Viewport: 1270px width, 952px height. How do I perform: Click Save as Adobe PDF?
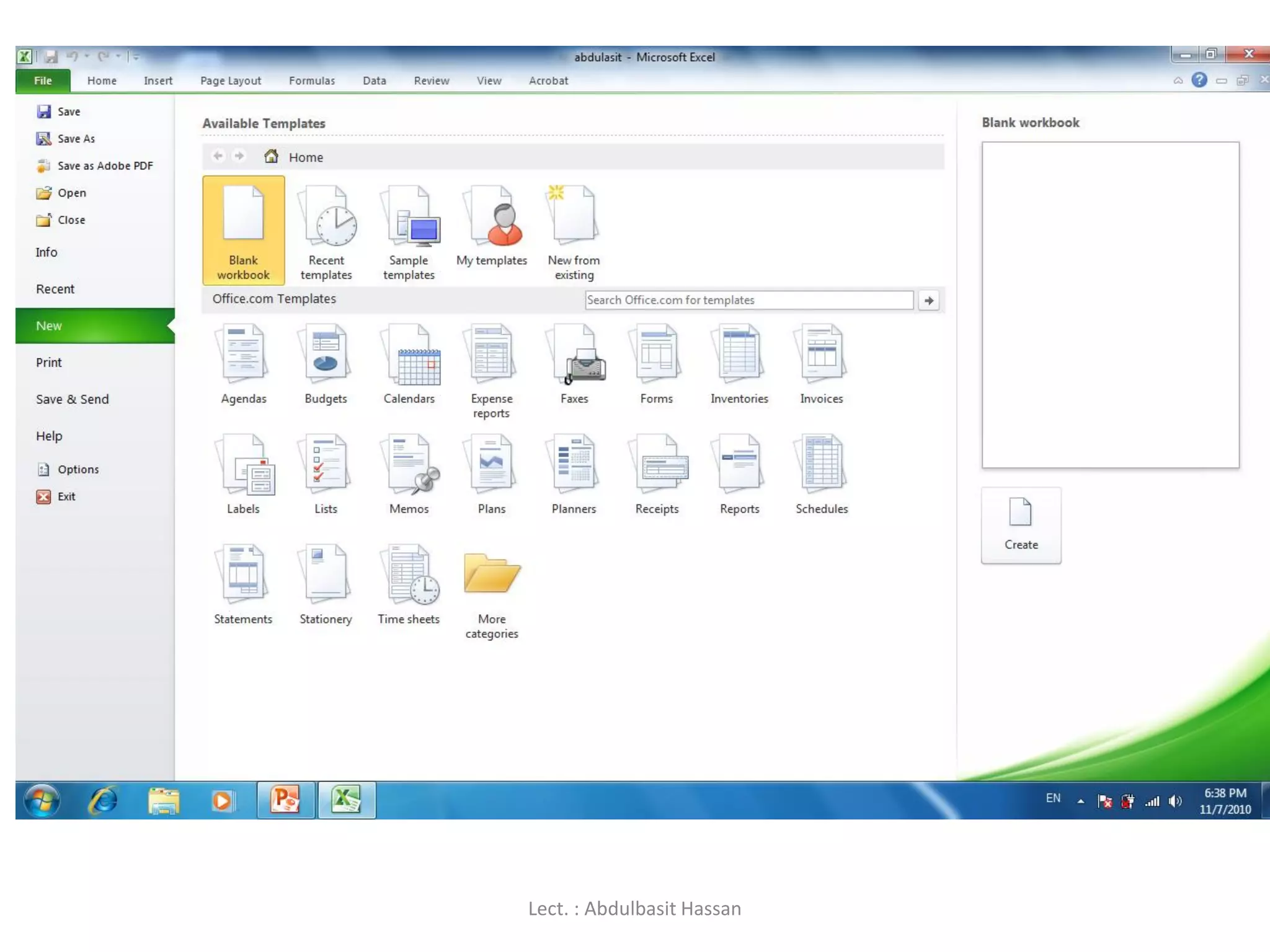pyautogui.click(x=104, y=166)
